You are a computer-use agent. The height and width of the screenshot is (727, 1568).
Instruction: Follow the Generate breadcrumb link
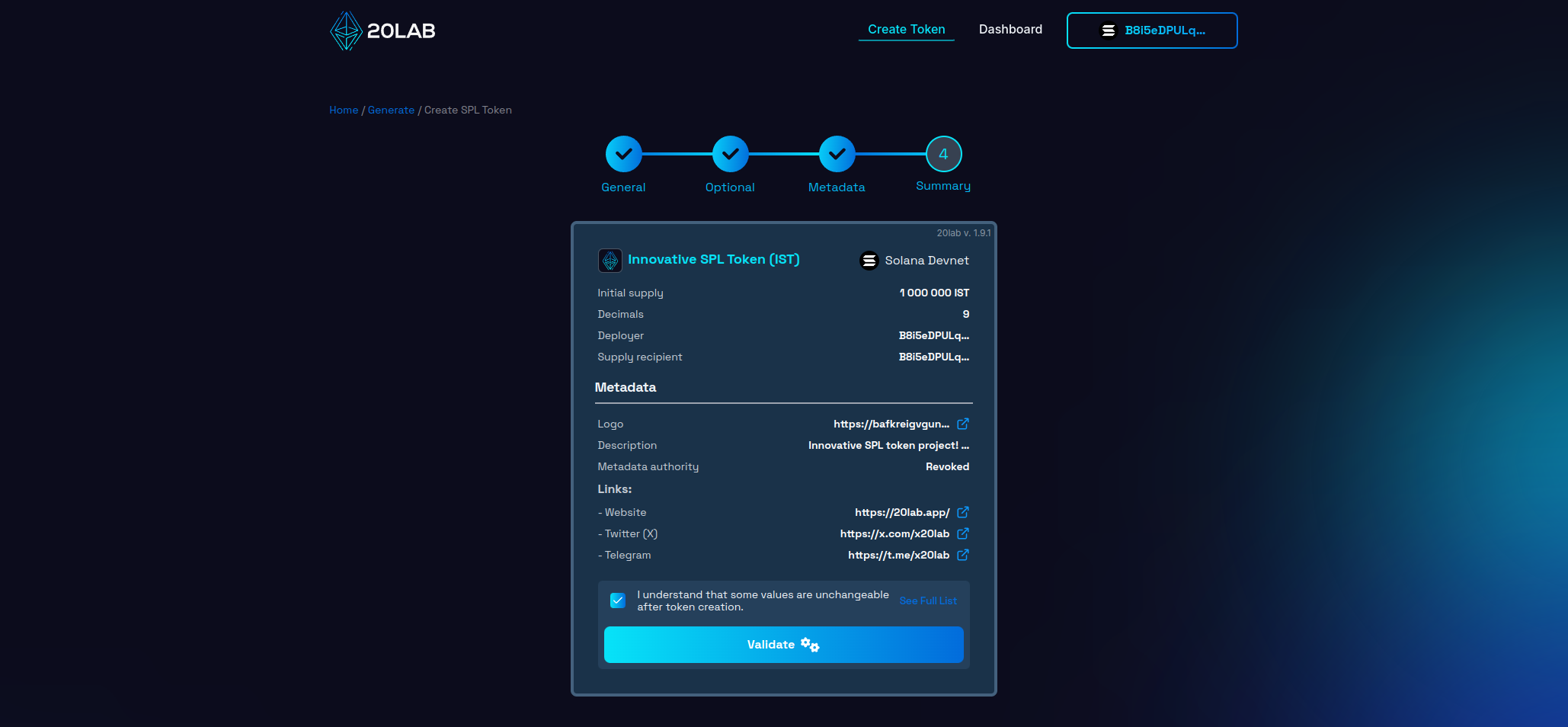[391, 110]
